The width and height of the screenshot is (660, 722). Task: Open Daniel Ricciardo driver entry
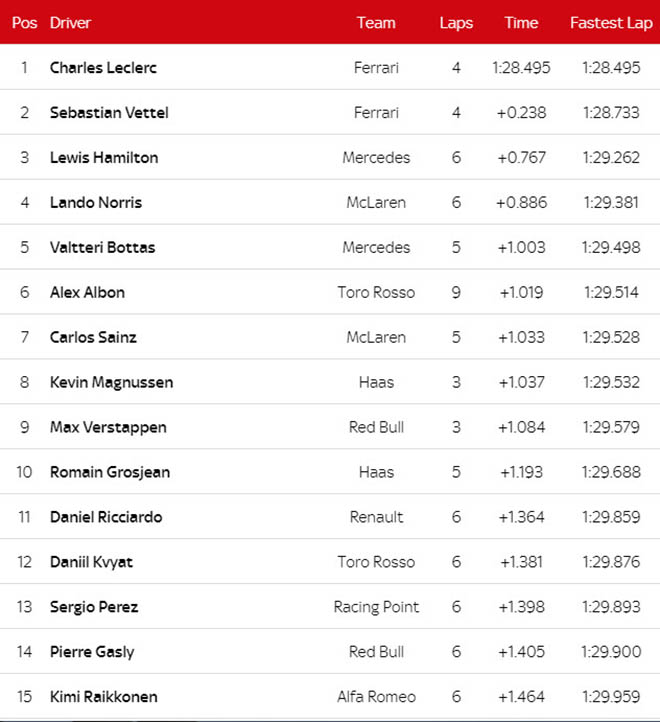pyautogui.click(x=106, y=518)
